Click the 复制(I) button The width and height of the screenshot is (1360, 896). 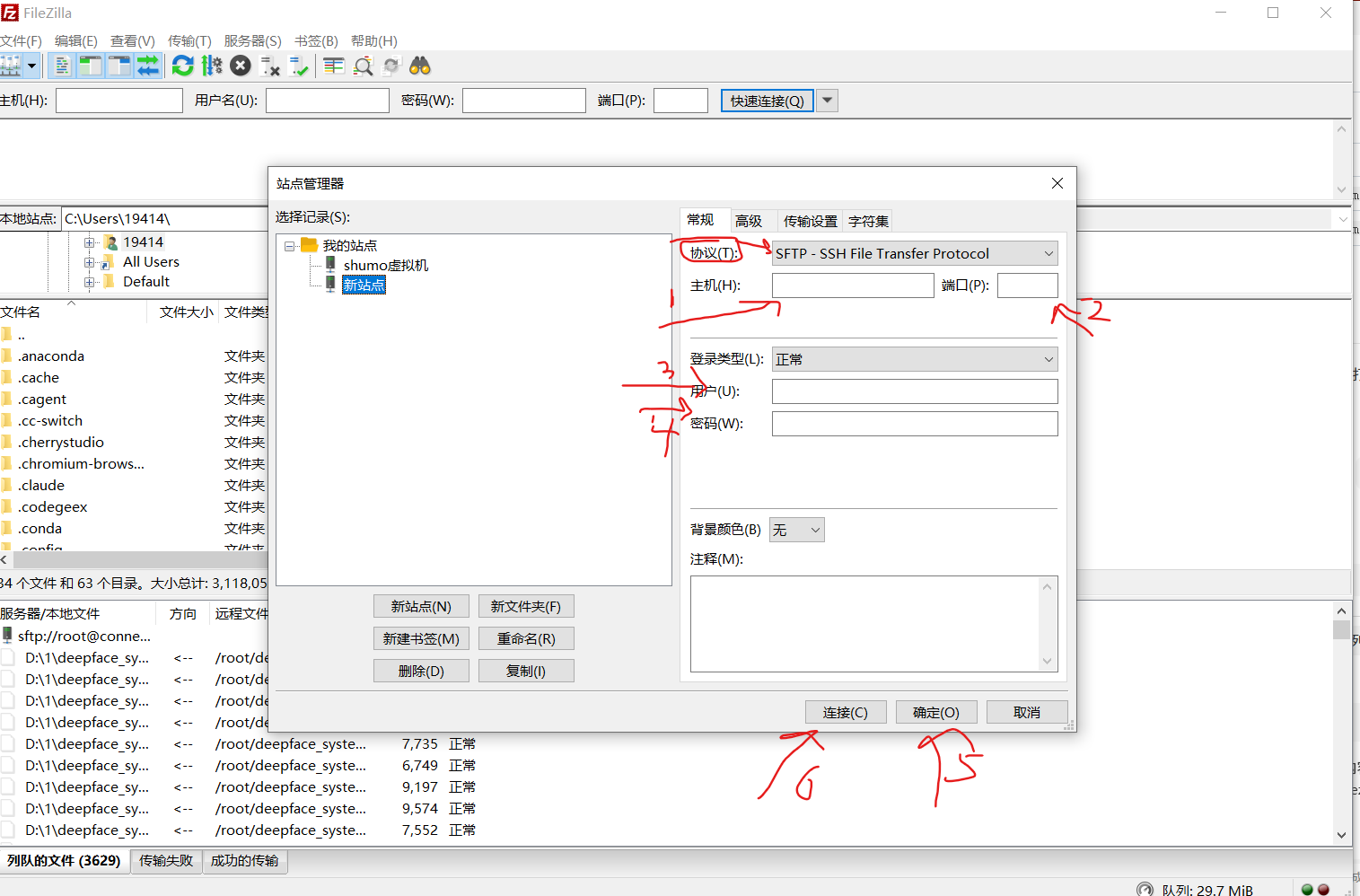click(x=526, y=671)
